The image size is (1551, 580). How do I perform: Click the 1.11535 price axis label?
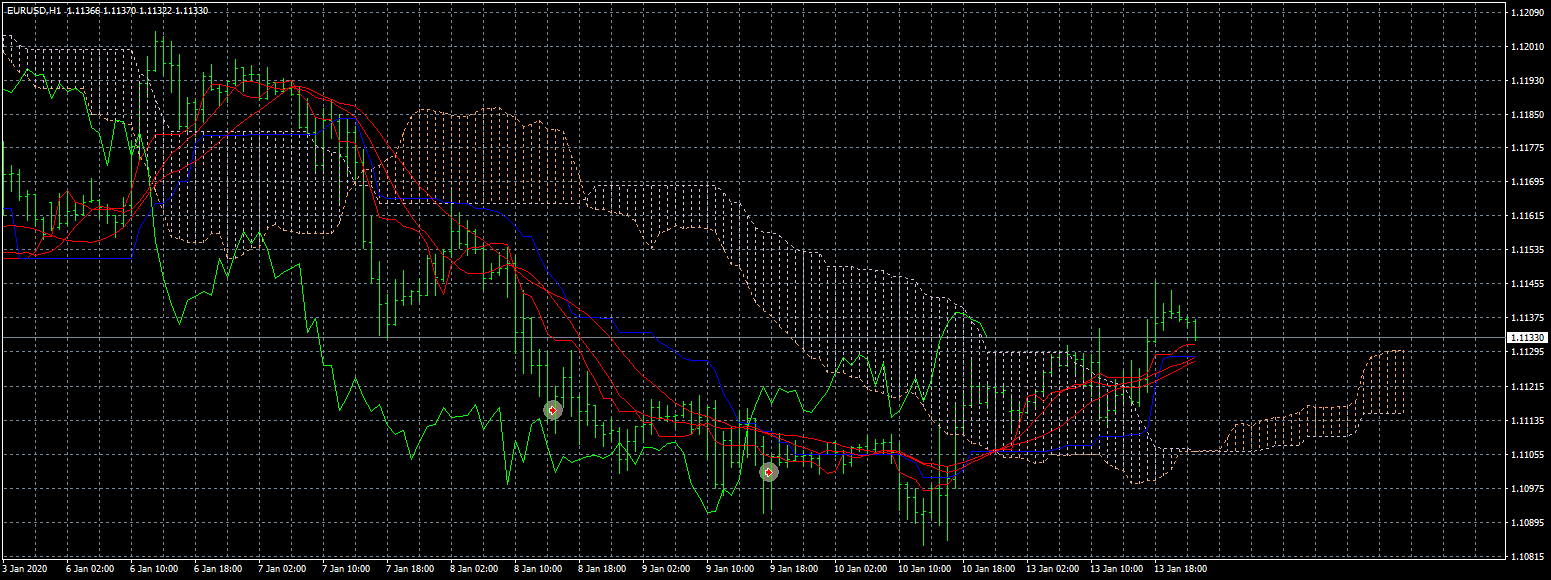tap(1529, 250)
